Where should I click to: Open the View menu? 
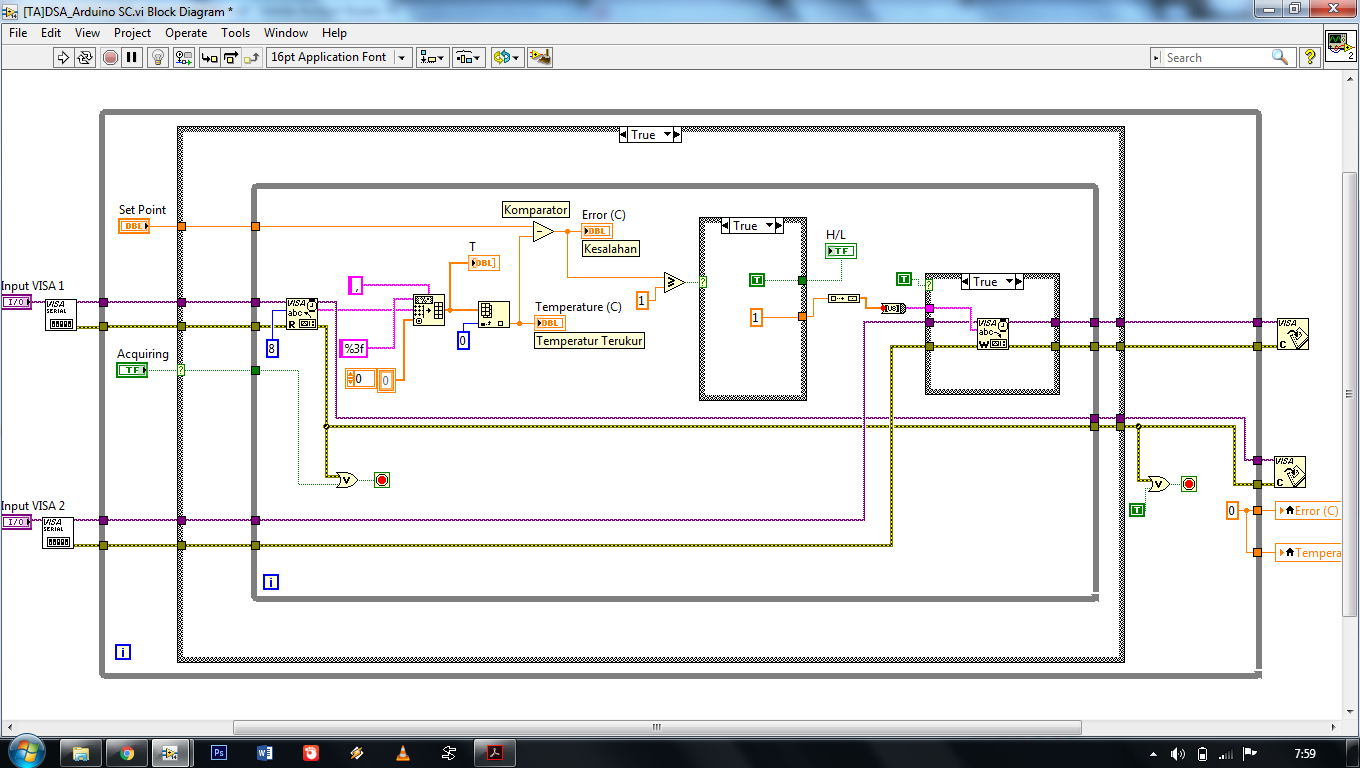click(x=88, y=32)
